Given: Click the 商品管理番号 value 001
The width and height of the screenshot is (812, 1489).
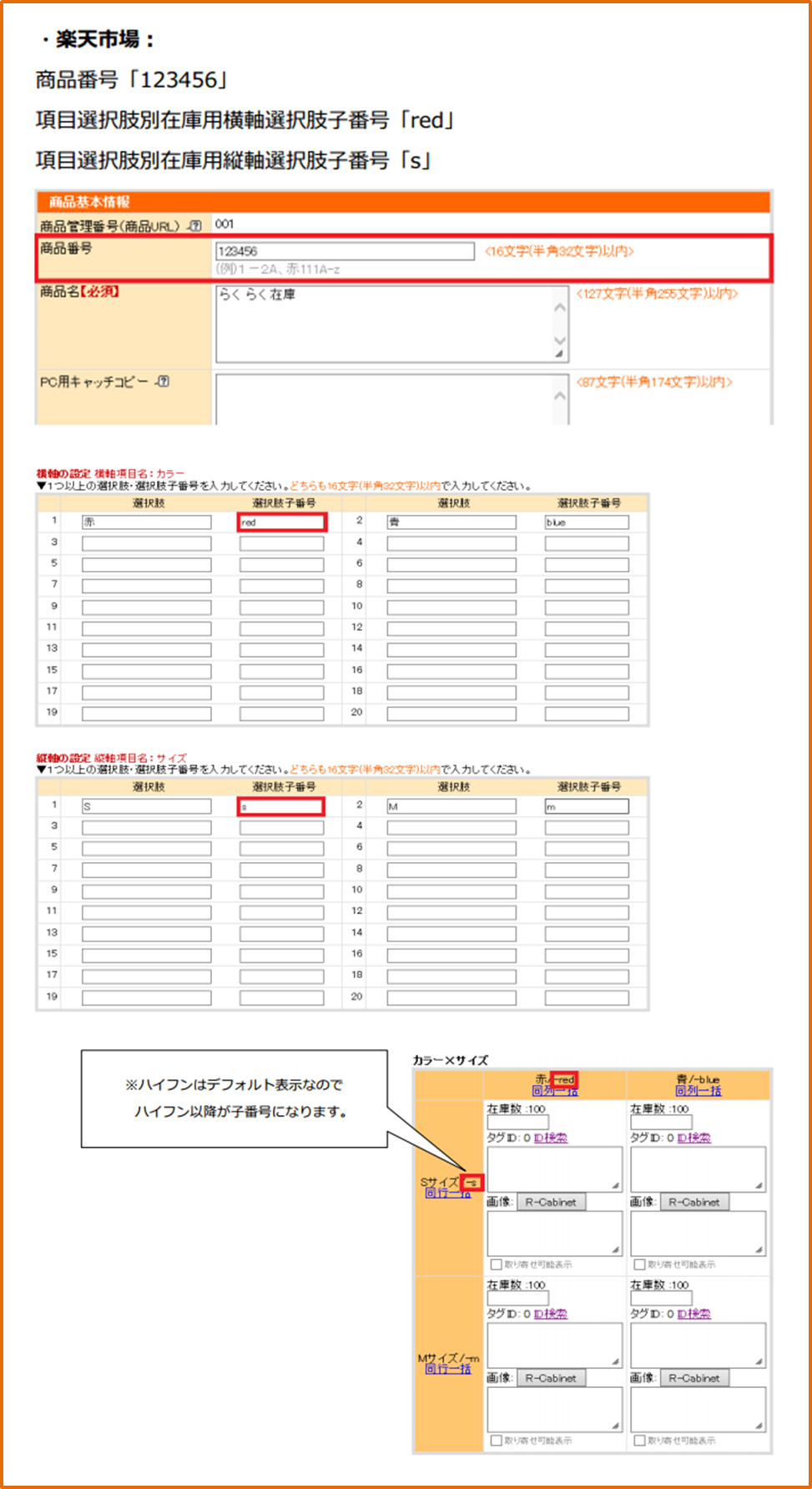Looking at the screenshot, I should (224, 225).
